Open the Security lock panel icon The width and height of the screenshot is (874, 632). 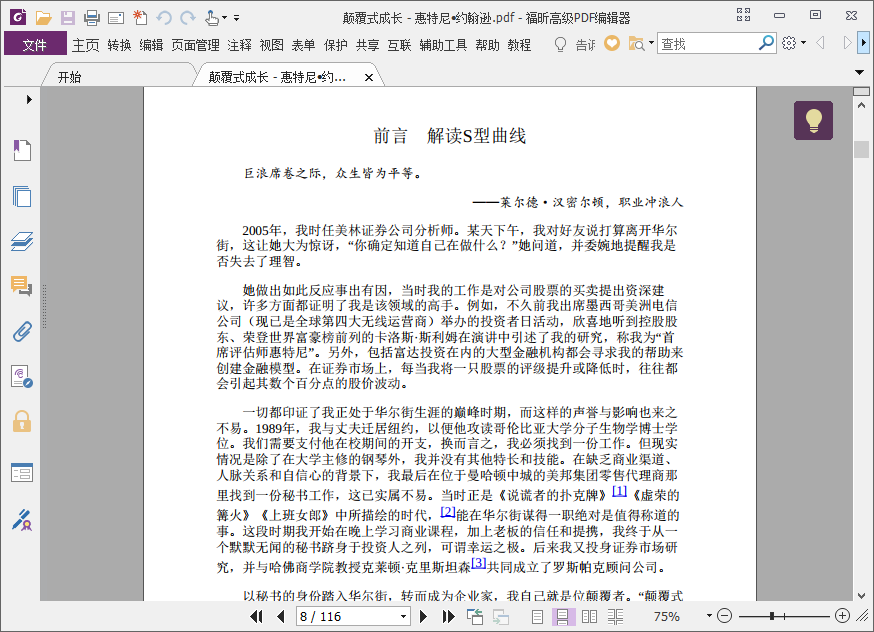(x=22, y=421)
